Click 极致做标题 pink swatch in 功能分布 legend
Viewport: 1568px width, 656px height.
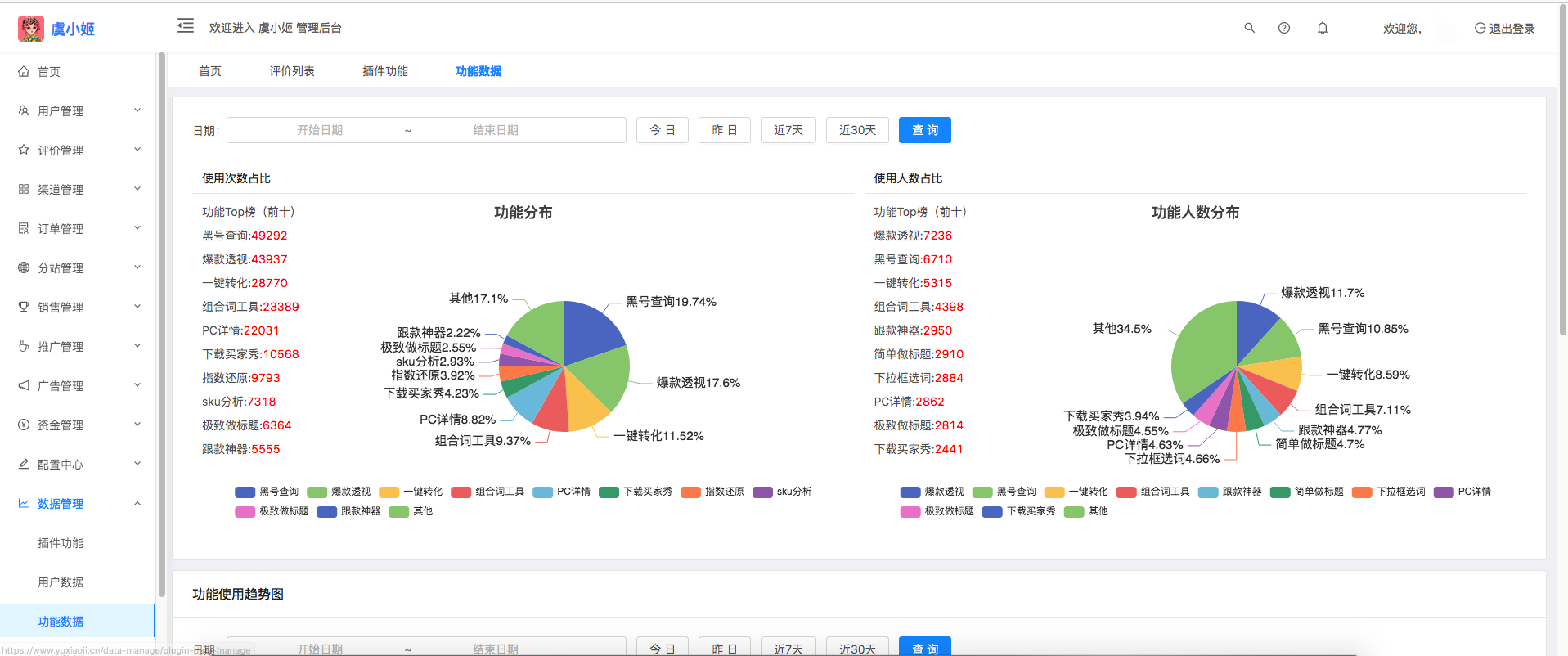click(x=245, y=512)
